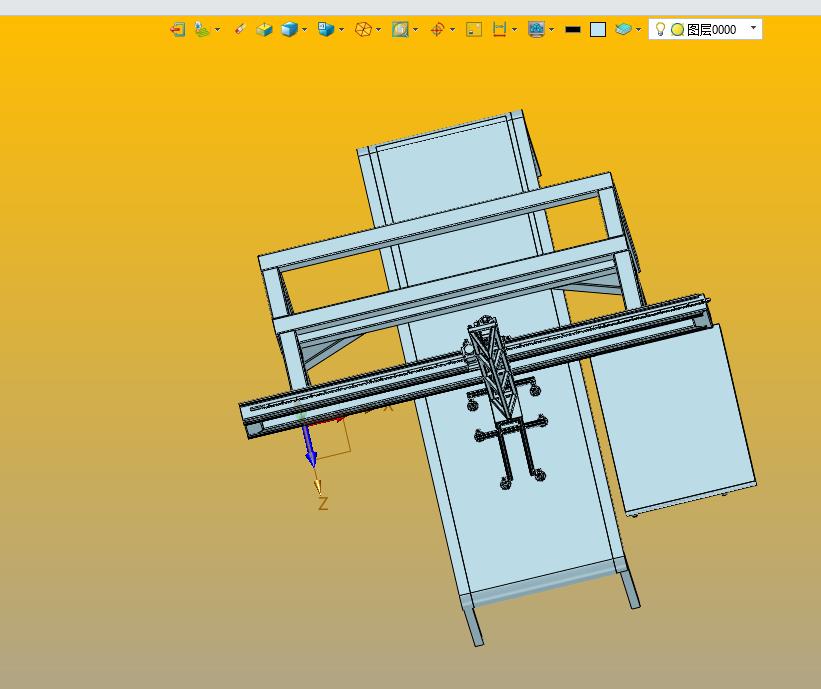821x689 pixels.
Task: Click the red crosshair target icon
Action: [x=437, y=29]
